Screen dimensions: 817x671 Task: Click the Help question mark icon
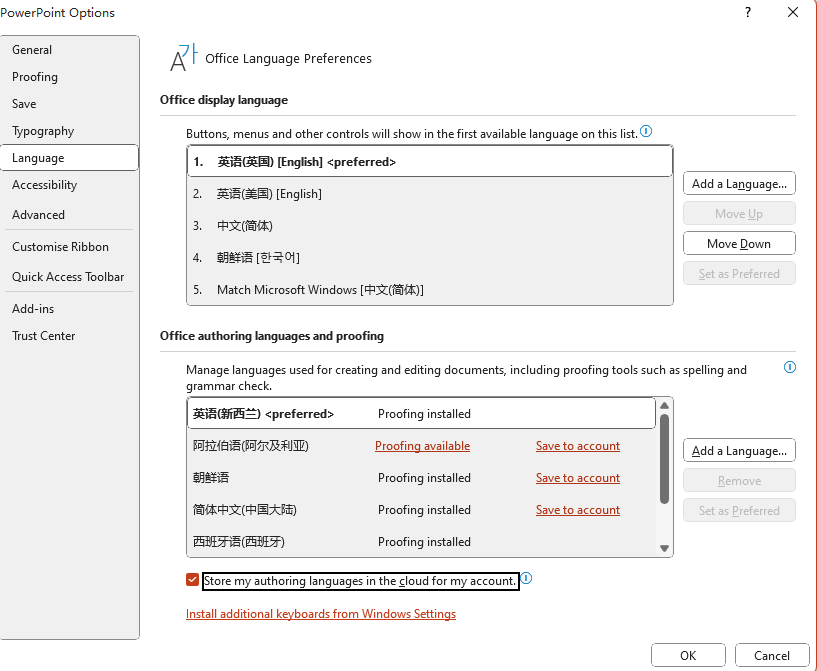click(748, 12)
